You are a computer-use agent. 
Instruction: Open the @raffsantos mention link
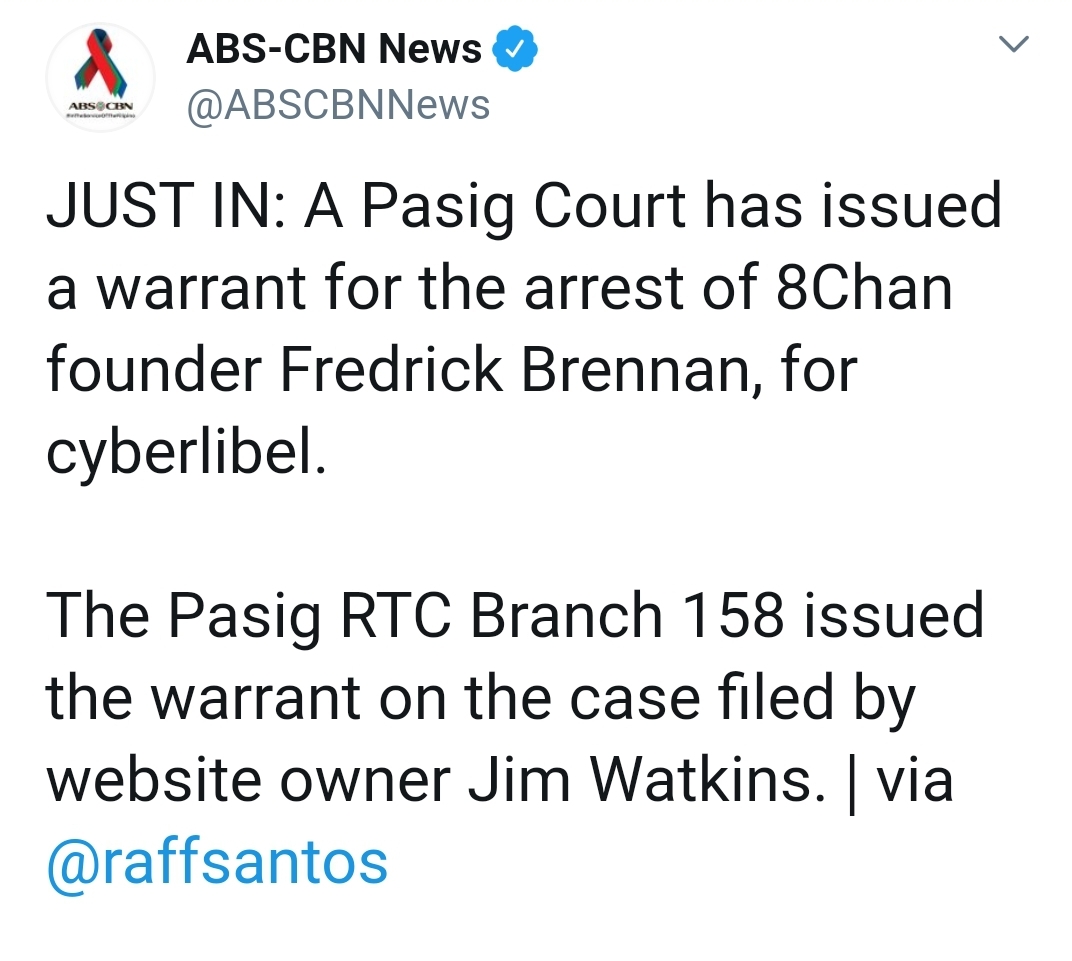217,863
